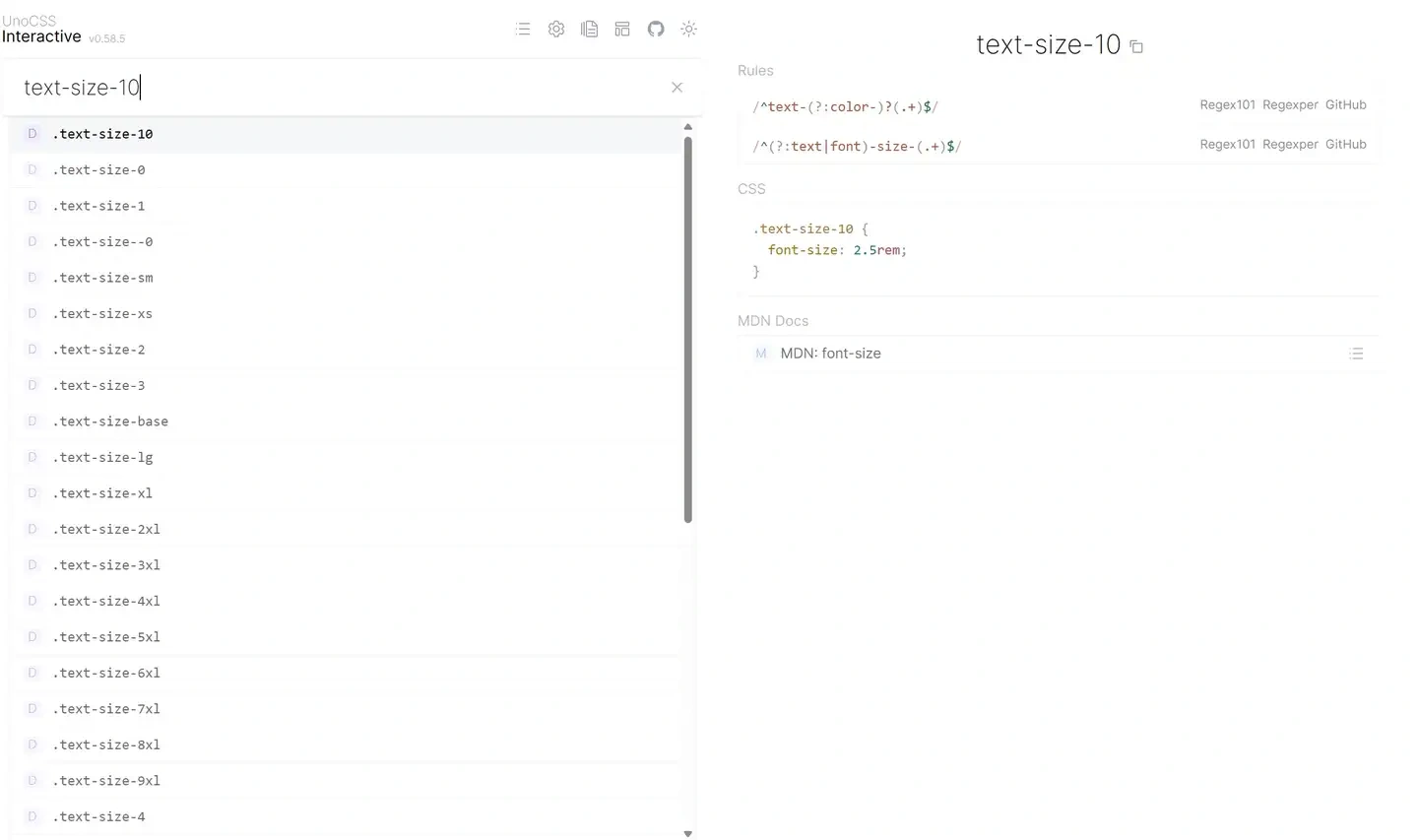Select the .text-size-base result

[110, 421]
